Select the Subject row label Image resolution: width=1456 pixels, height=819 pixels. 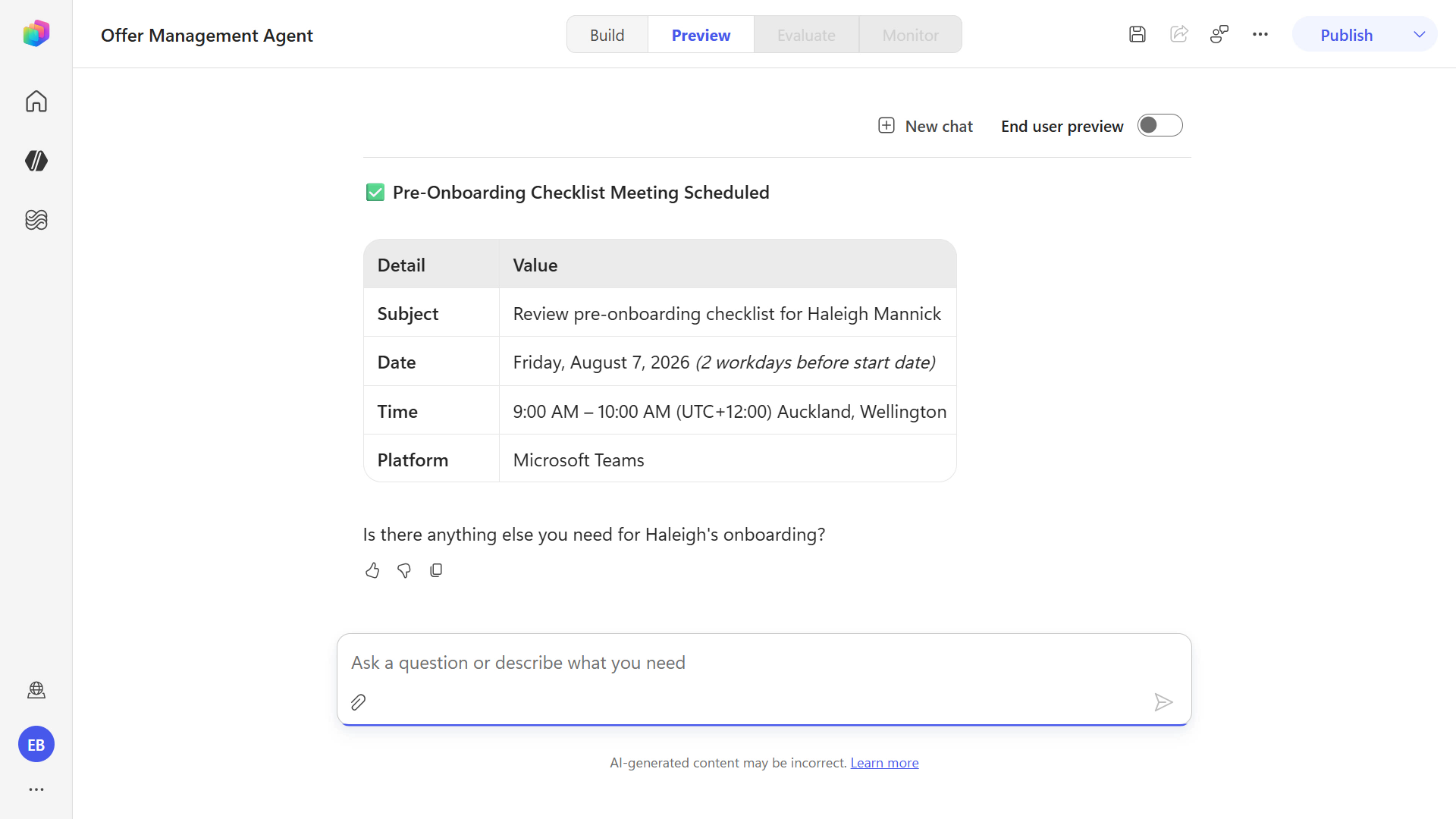(431, 313)
